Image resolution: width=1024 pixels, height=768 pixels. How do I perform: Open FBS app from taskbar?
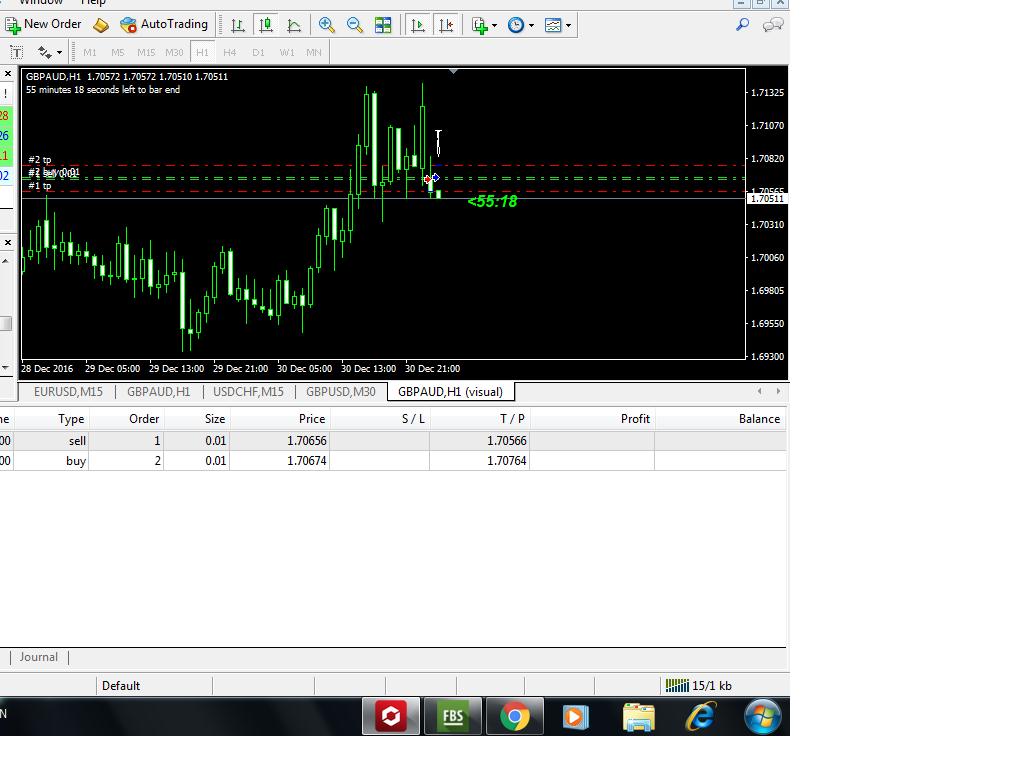(x=453, y=716)
